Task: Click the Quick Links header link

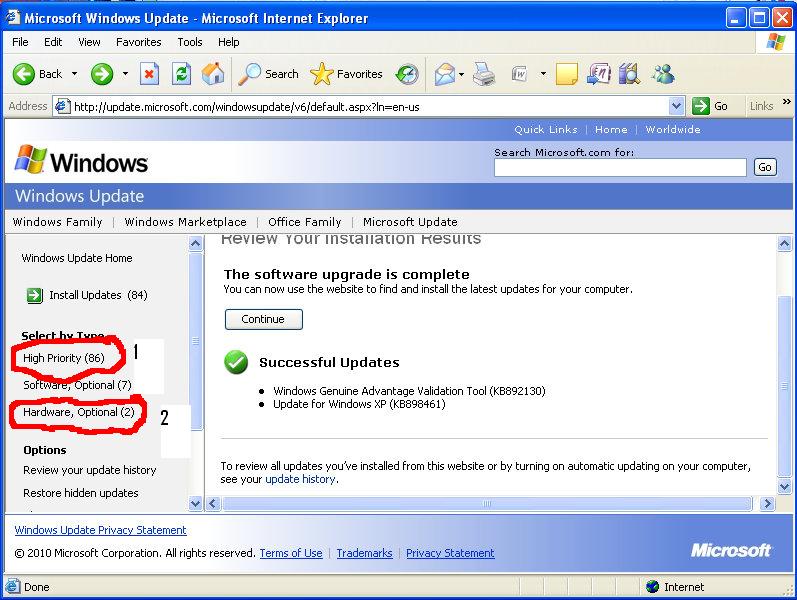Action: [x=546, y=130]
